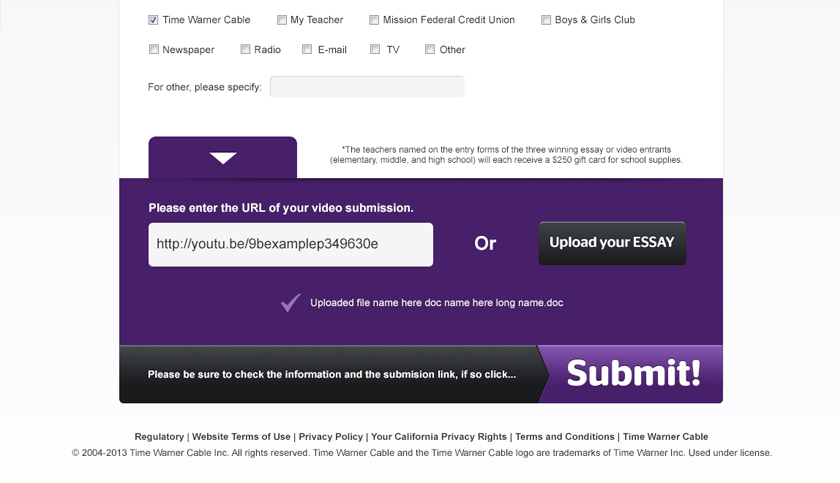Click the white down-arrow tab
This screenshot has width=840, height=483.
[223, 158]
